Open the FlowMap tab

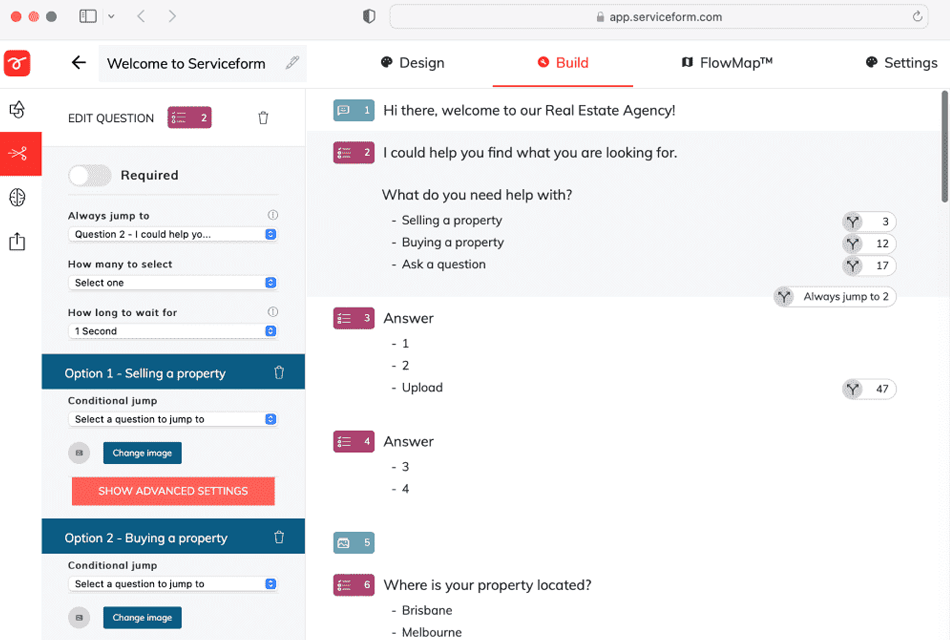point(727,63)
